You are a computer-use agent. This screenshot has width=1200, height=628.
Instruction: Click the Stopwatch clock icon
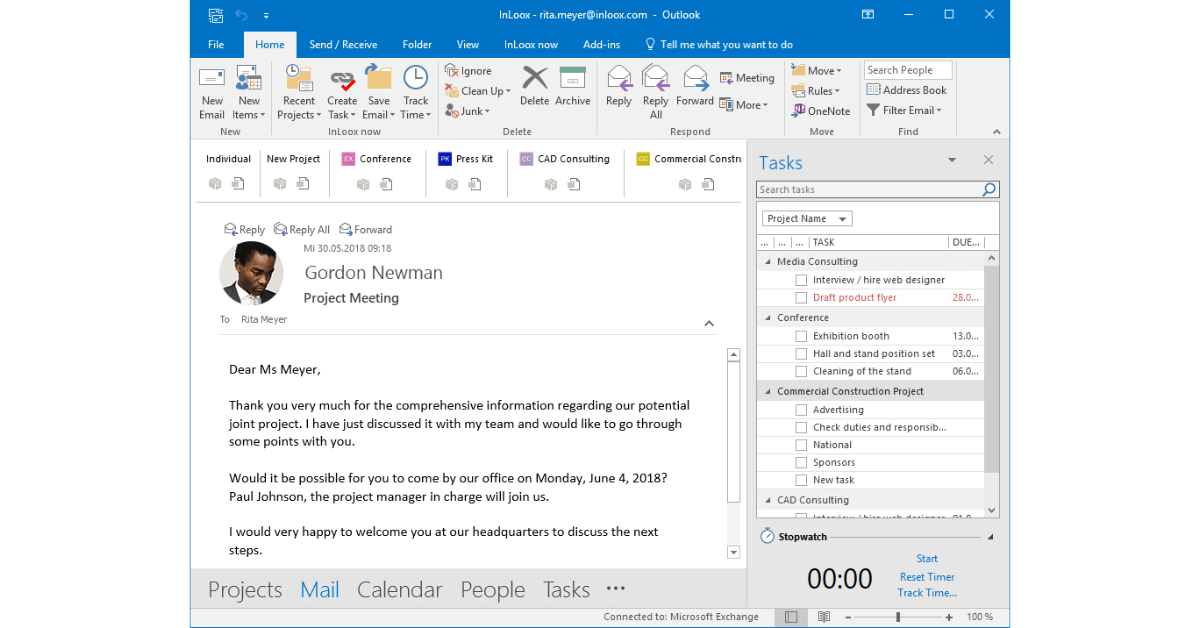[767, 536]
